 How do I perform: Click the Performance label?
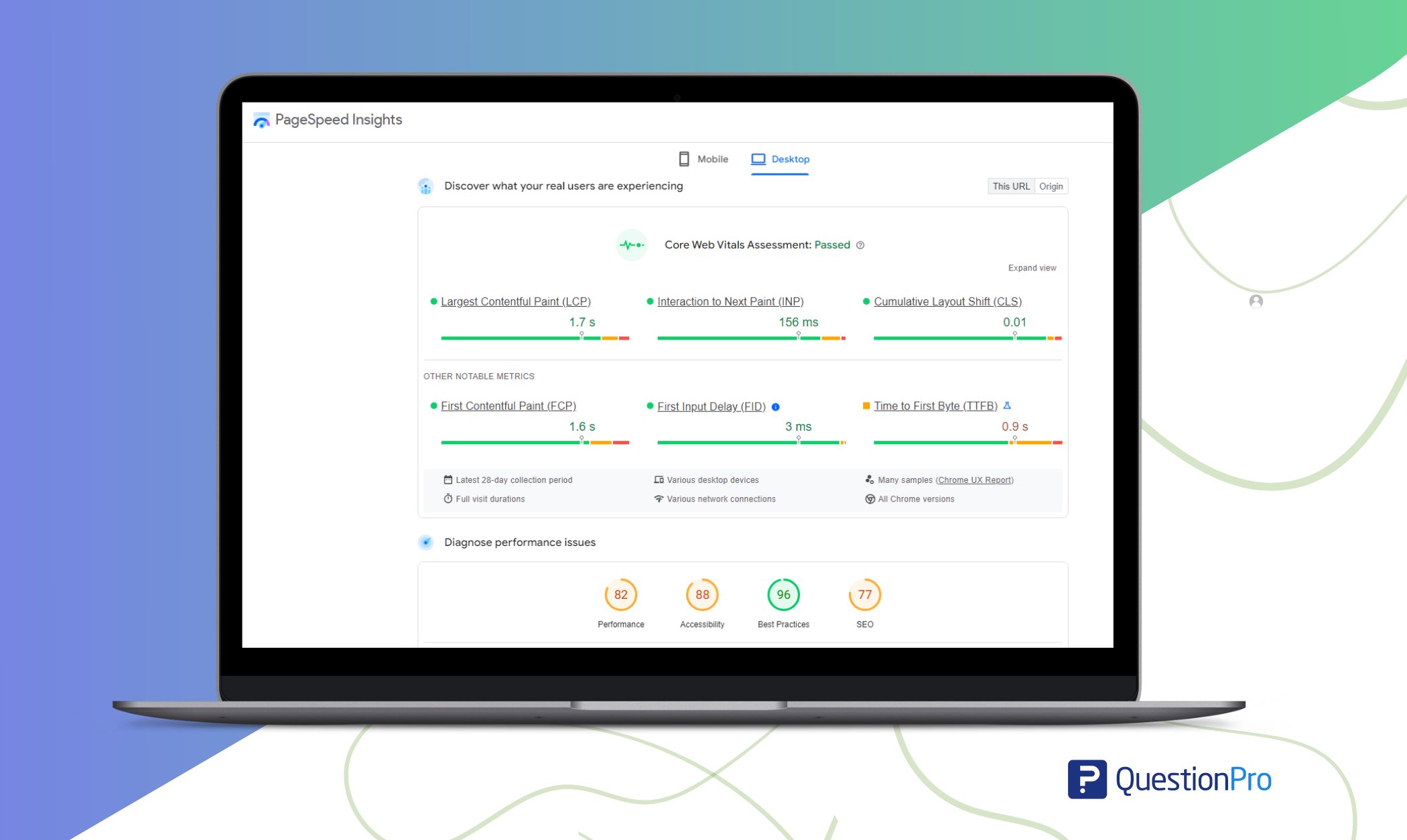click(x=620, y=624)
